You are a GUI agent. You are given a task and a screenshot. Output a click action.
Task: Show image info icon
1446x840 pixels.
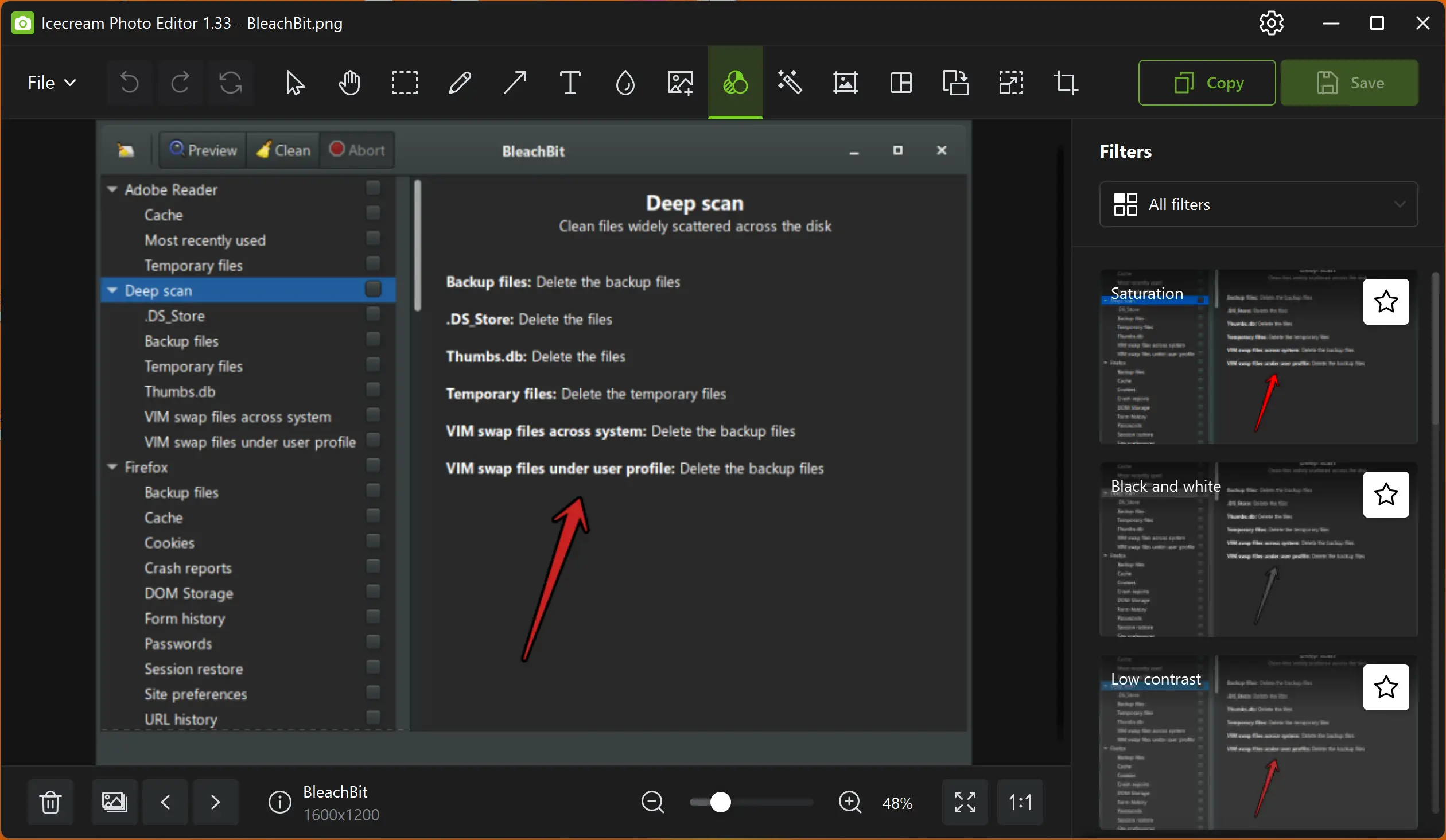tap(280, 802)
